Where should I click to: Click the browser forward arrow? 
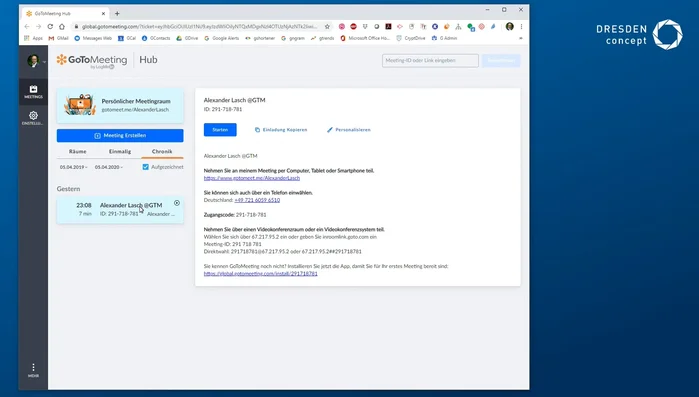(x=38, y=27)
